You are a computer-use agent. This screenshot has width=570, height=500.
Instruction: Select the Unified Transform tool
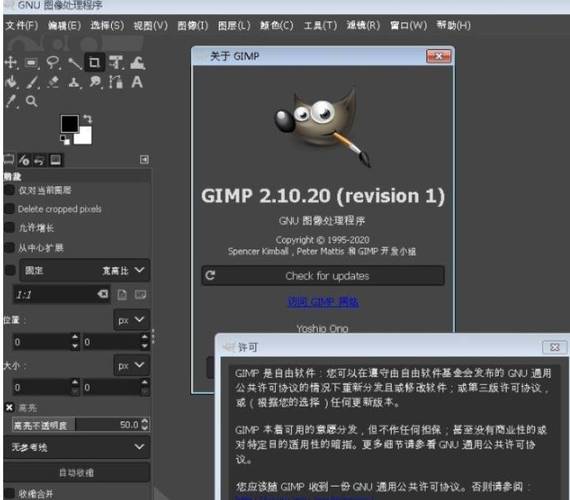point(116,63)
